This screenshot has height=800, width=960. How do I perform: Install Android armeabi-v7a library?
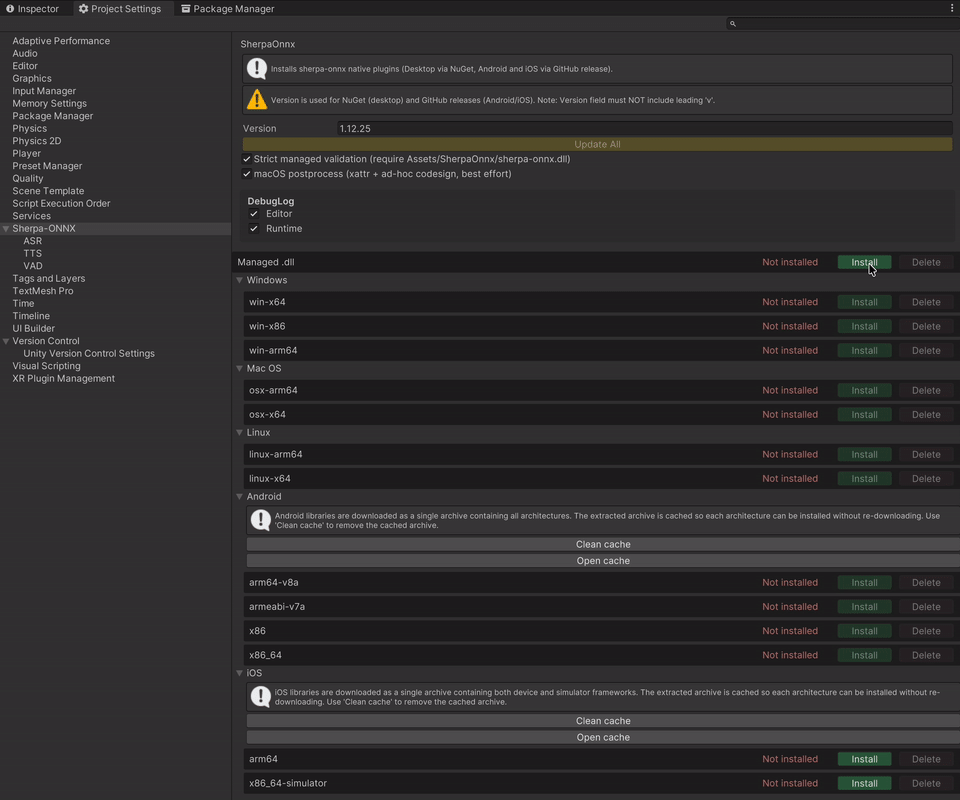pyautogui.click(x=864, y=607)
